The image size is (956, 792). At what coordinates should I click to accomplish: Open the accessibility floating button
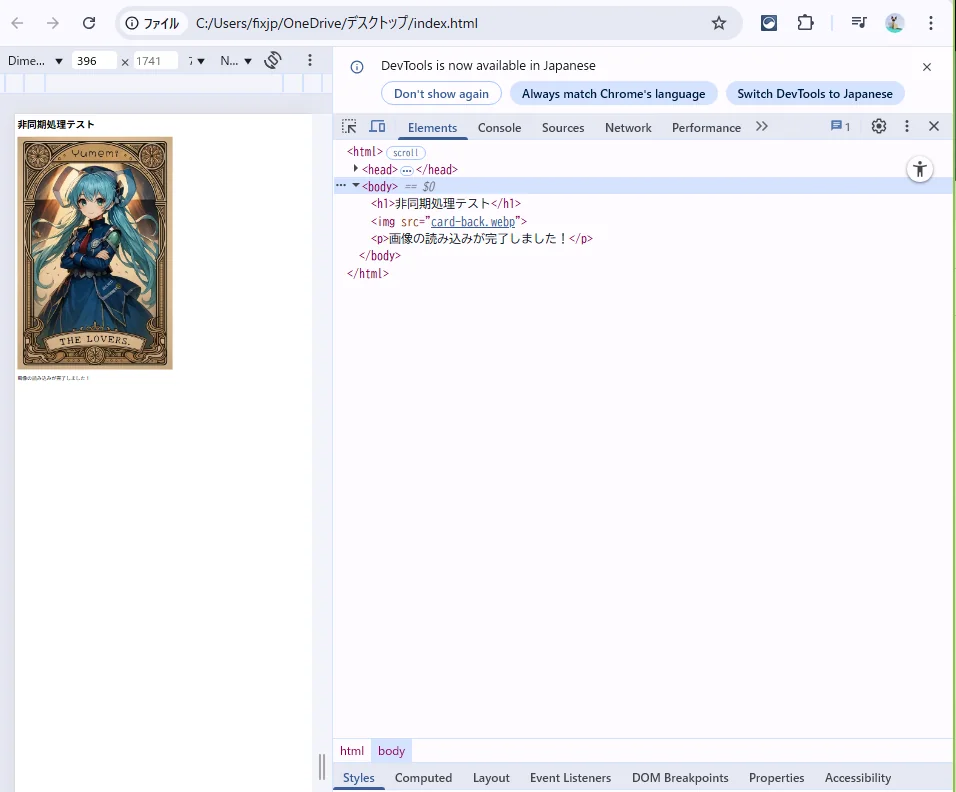coord(919,169)
